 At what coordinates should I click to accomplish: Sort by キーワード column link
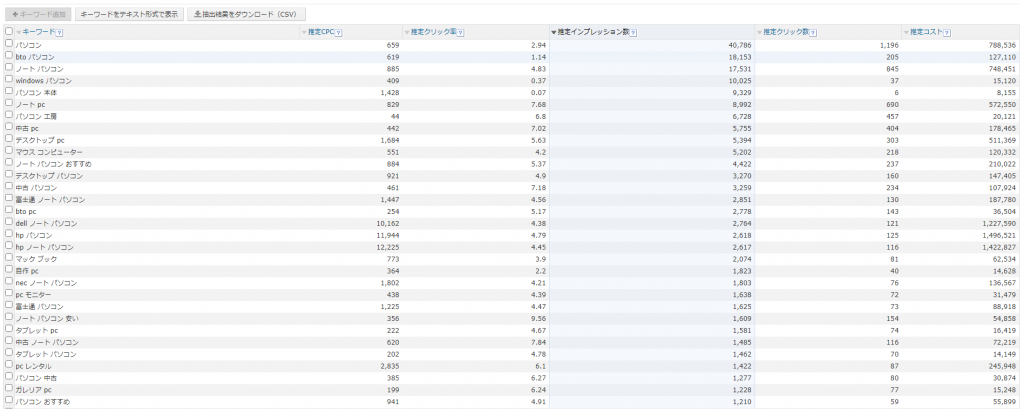(39, 32)
